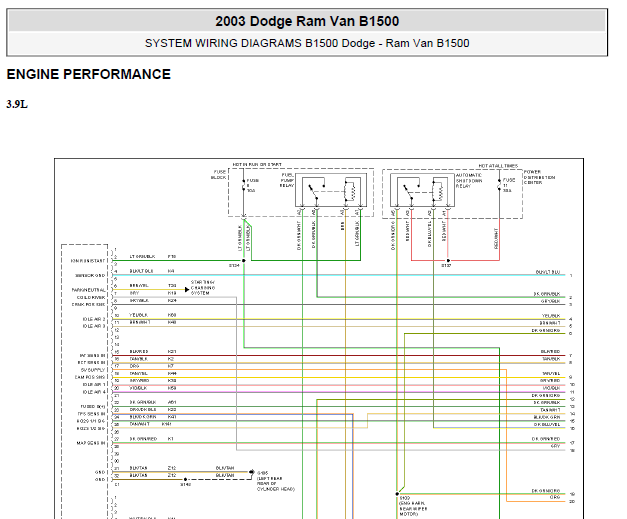The height and width of the screenshot is (519, 627).
Task: Select the "IDLE AIR 2" pin label
Action: [94, 319]
